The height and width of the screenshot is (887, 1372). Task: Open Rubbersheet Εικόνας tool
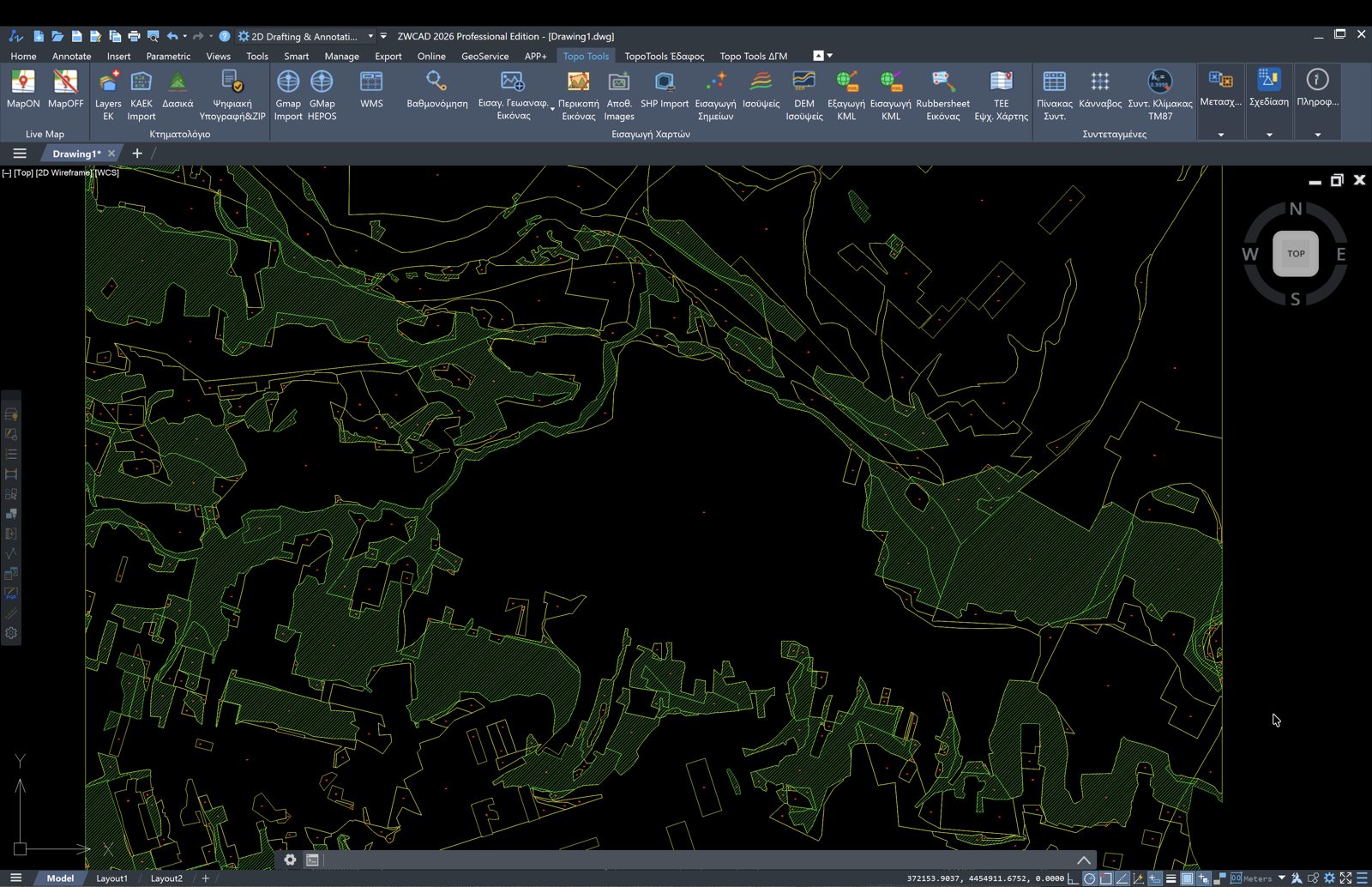[x=943, y=95]
